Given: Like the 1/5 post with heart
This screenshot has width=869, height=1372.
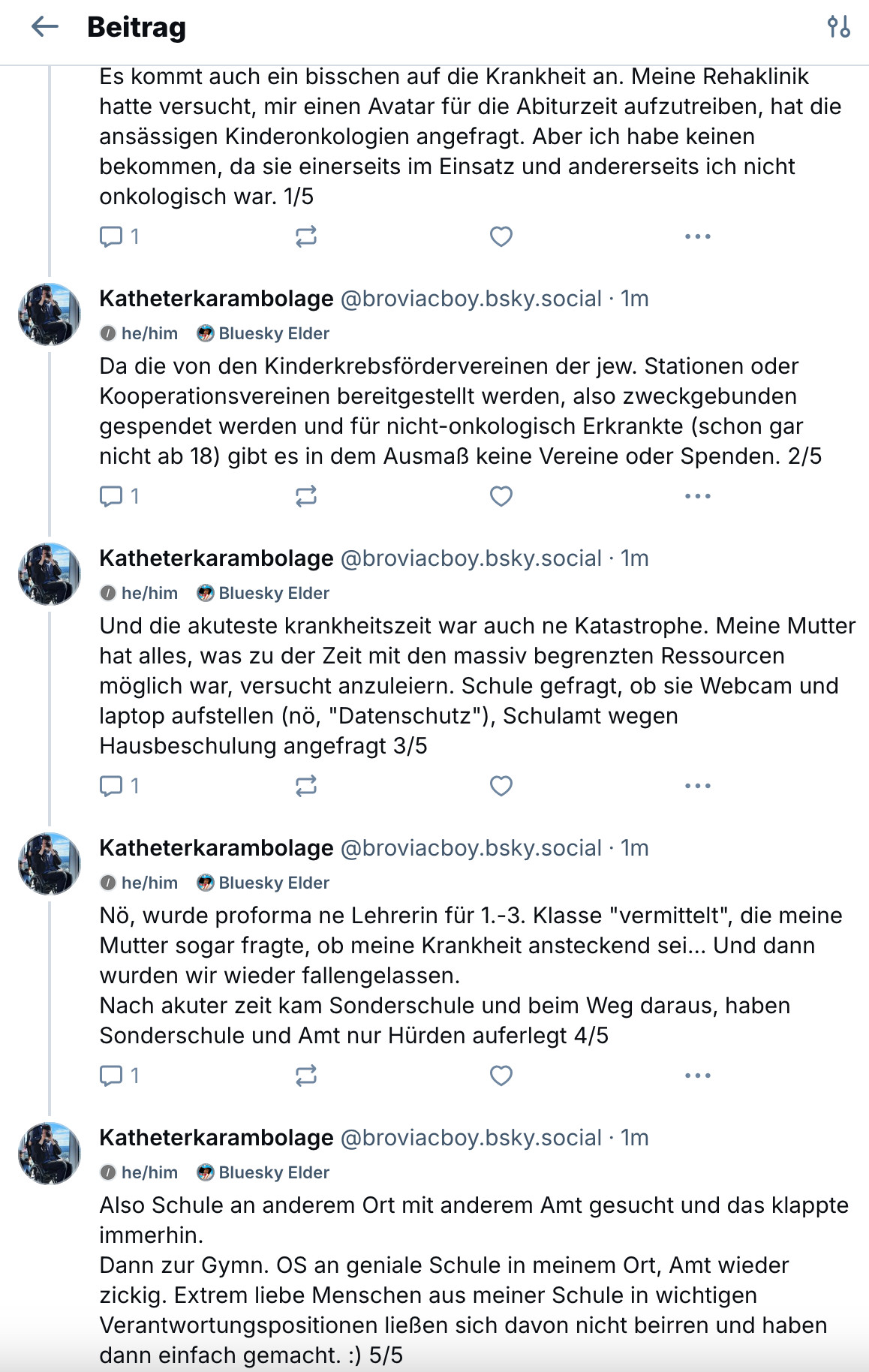Looking at the screenshot, I should click(501, 237).
